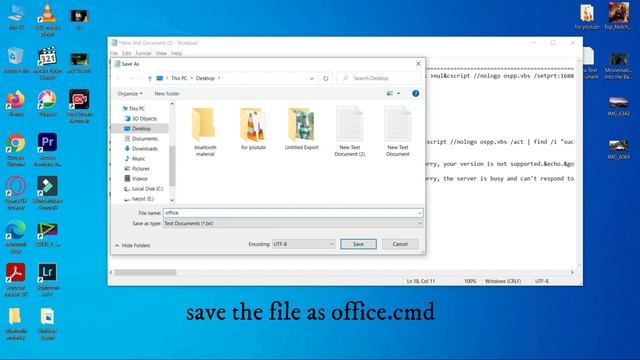Click the navigation tree scroll down arrow
Image resolution: width=640 pixels, height=360 pixels.
pyautogui.click(x=172, y=200)
